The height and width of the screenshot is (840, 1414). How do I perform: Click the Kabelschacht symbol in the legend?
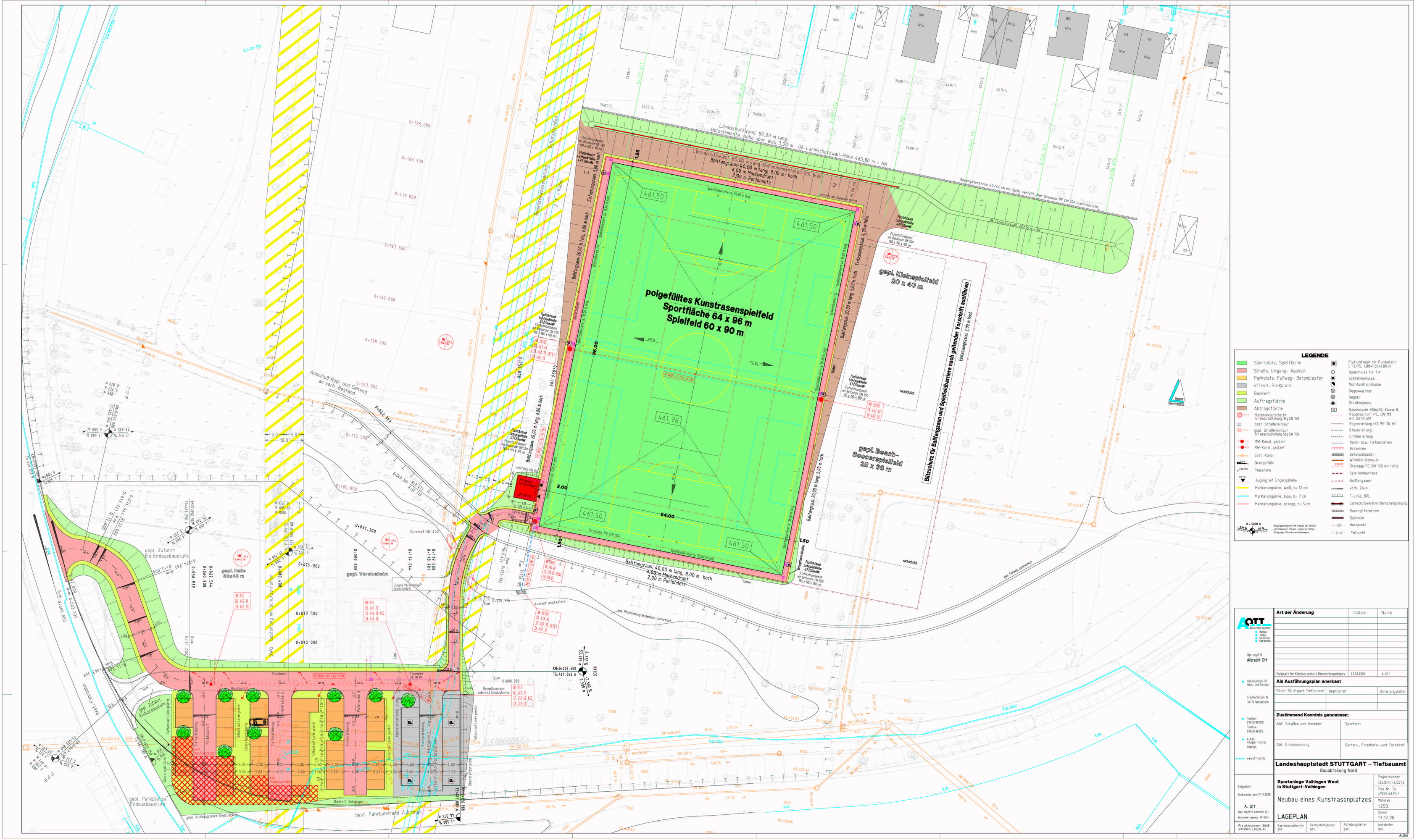point(1334,410)
